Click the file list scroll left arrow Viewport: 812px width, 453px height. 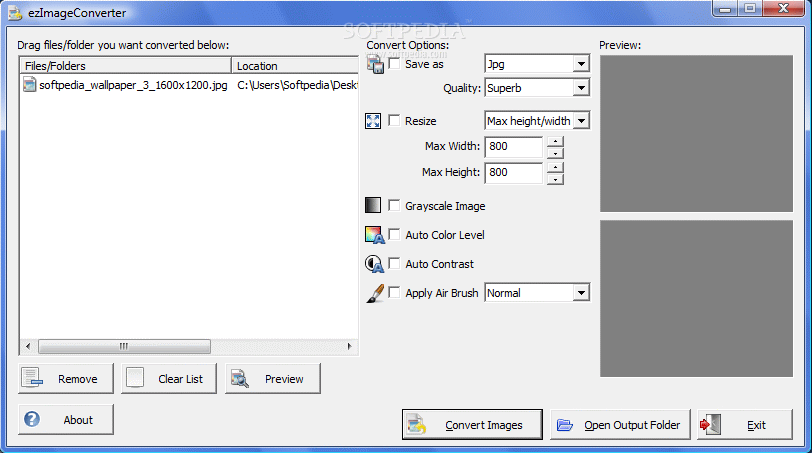[x=28, y=346]
